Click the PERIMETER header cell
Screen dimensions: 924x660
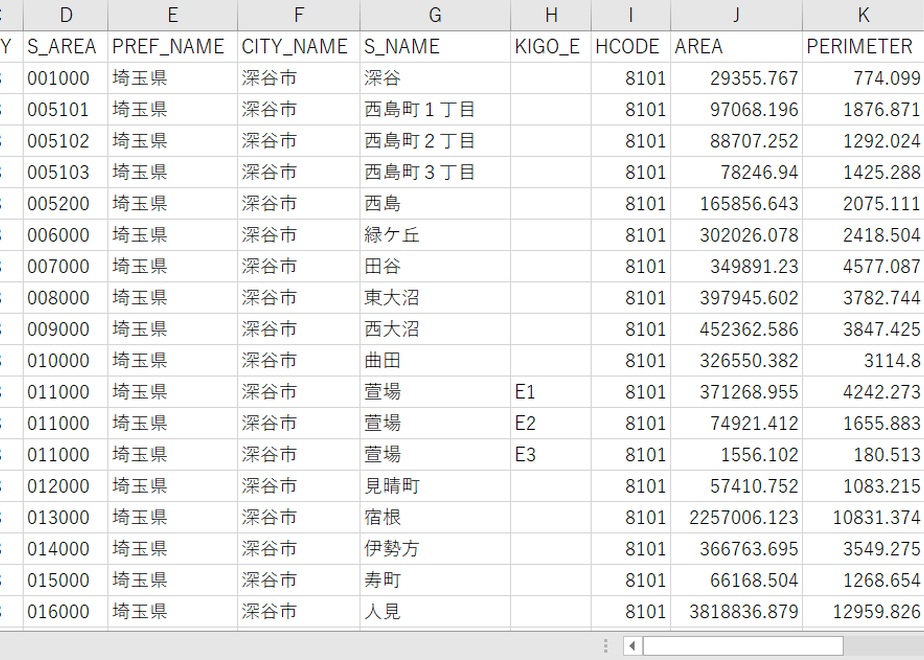(x=863, y=47)
